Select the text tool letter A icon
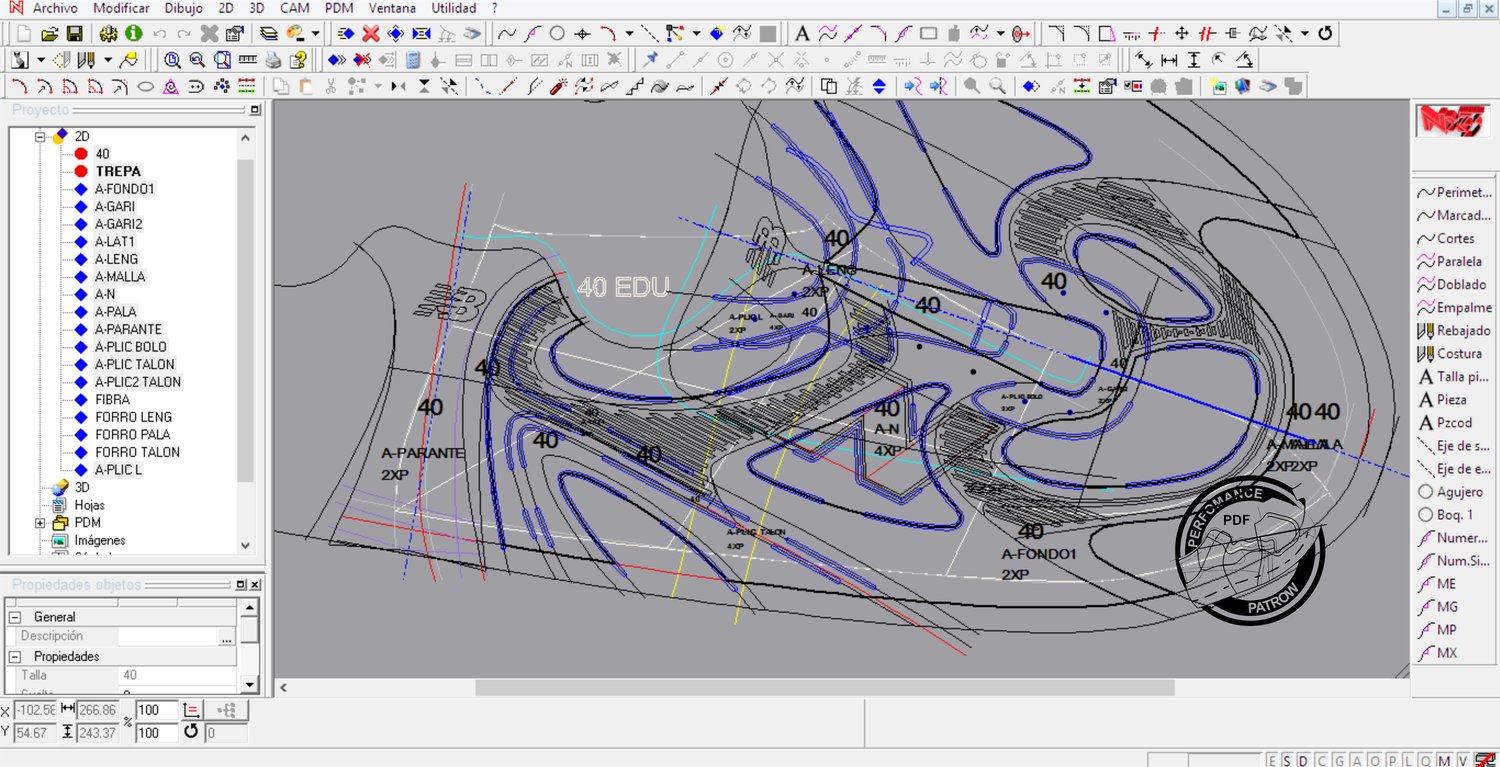The width and height of the screenshot is (1500, 767). pyautogui.click(x=801, y=34)
